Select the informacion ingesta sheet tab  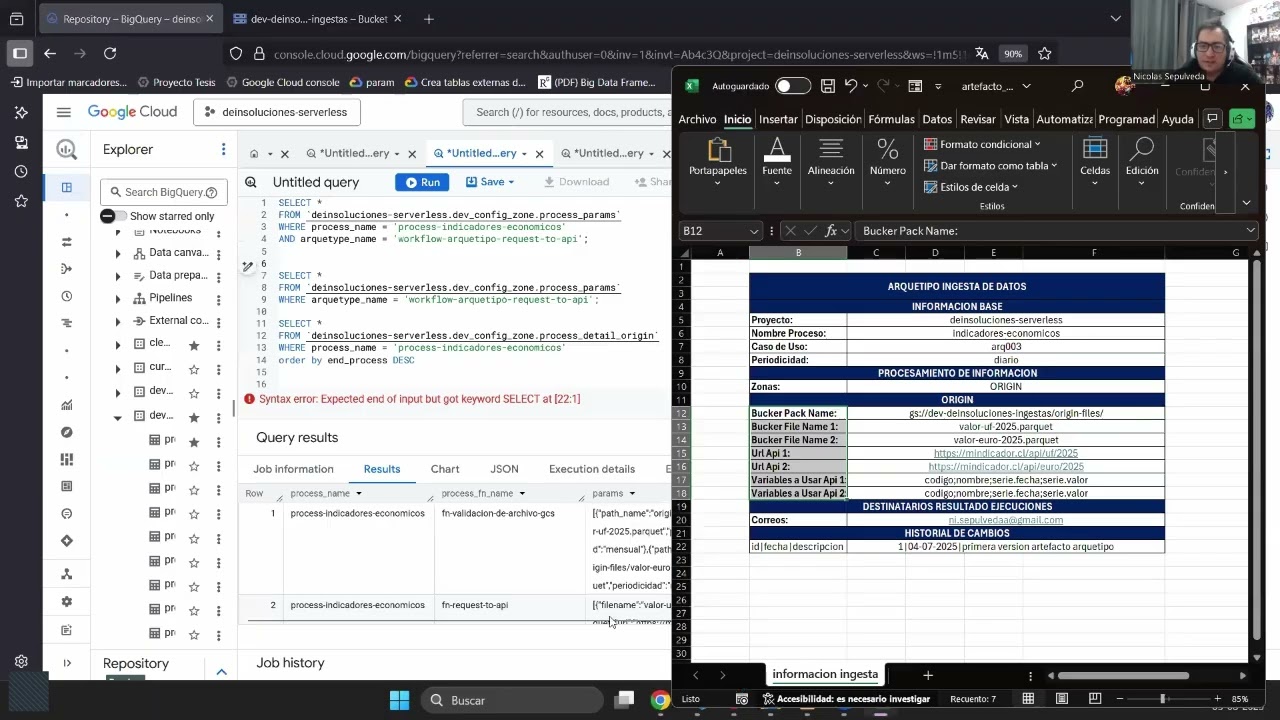click(825, 675)
